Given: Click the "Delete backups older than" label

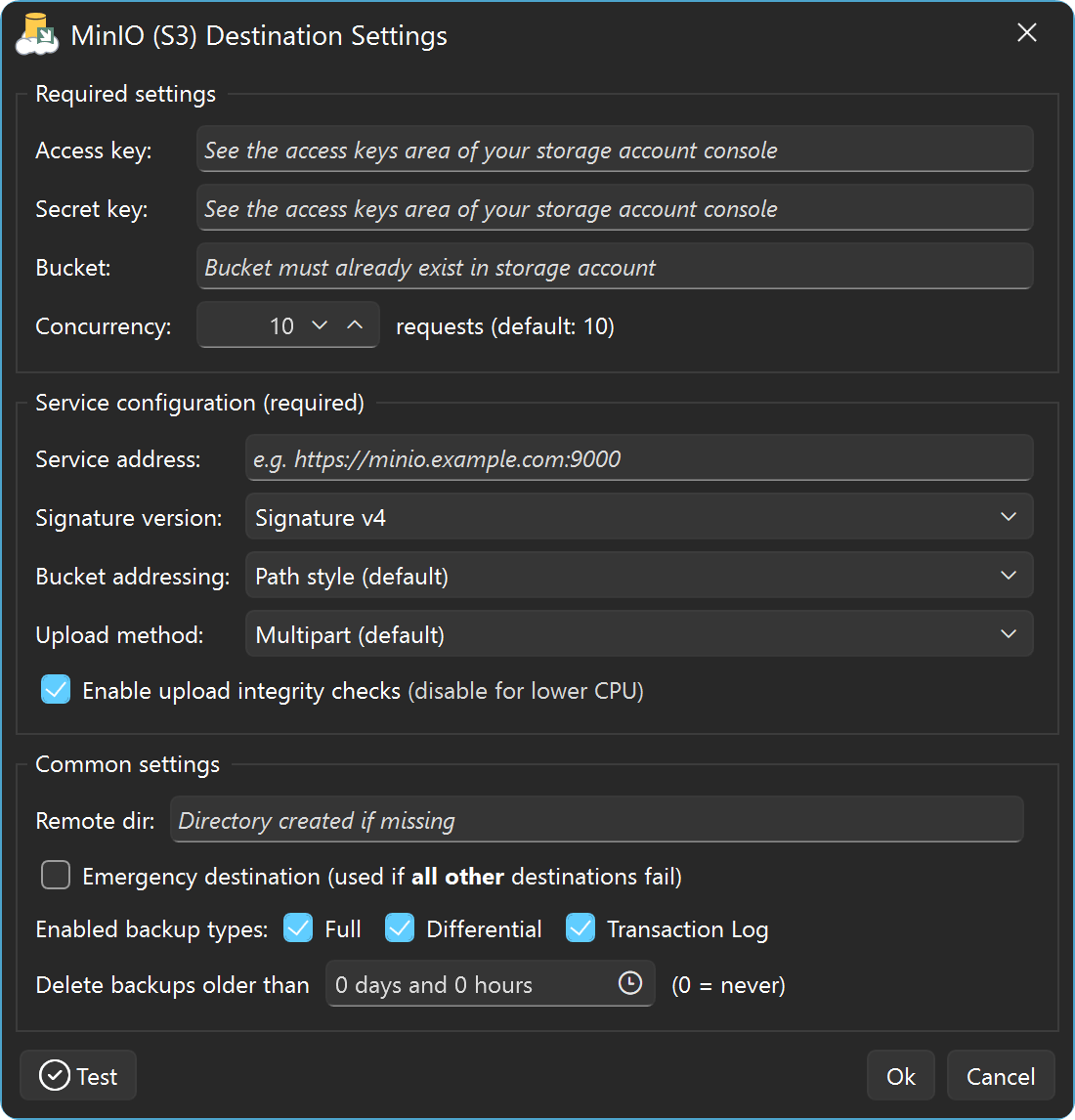Looking at the screenshot, I should tap(172, 985).
